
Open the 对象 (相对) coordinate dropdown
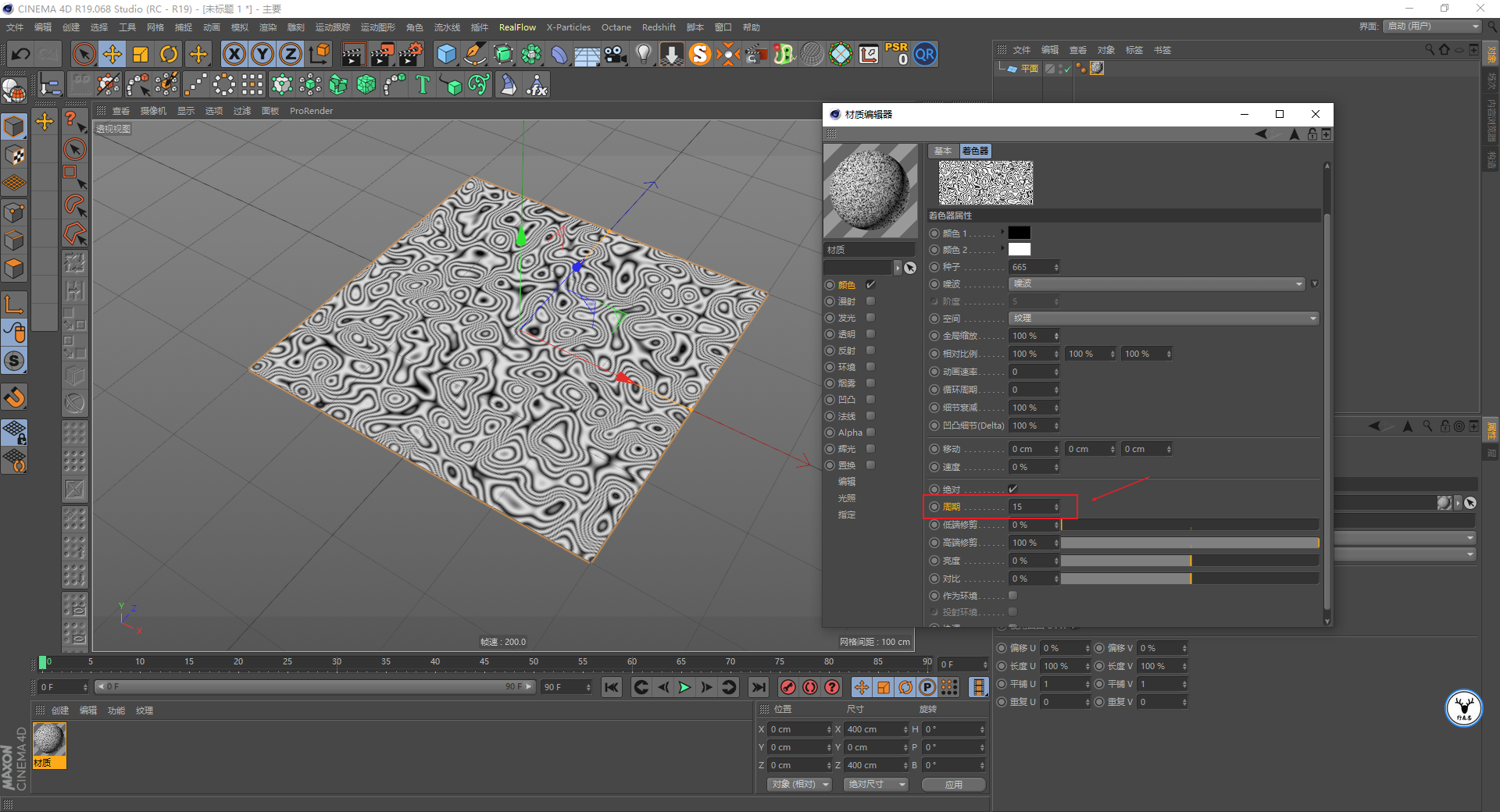798,784
